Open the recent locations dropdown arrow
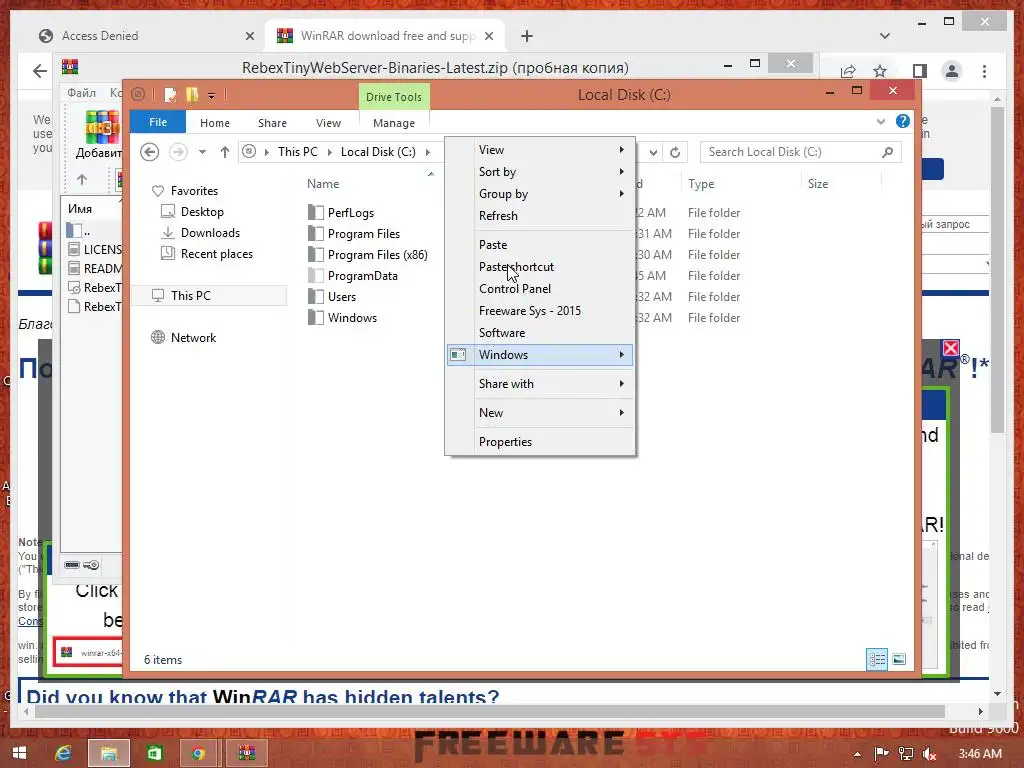The height and width of the screenshot is (768, 1024). coord(202,152)
